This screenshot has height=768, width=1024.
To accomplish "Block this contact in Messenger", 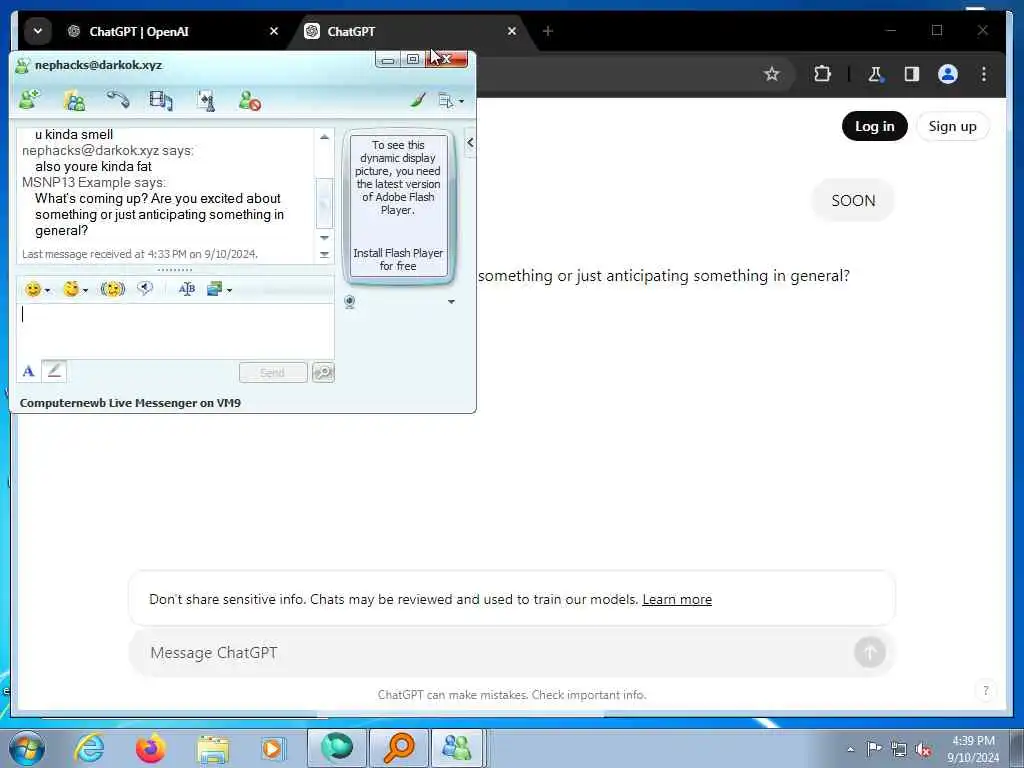I will (249, 101).
